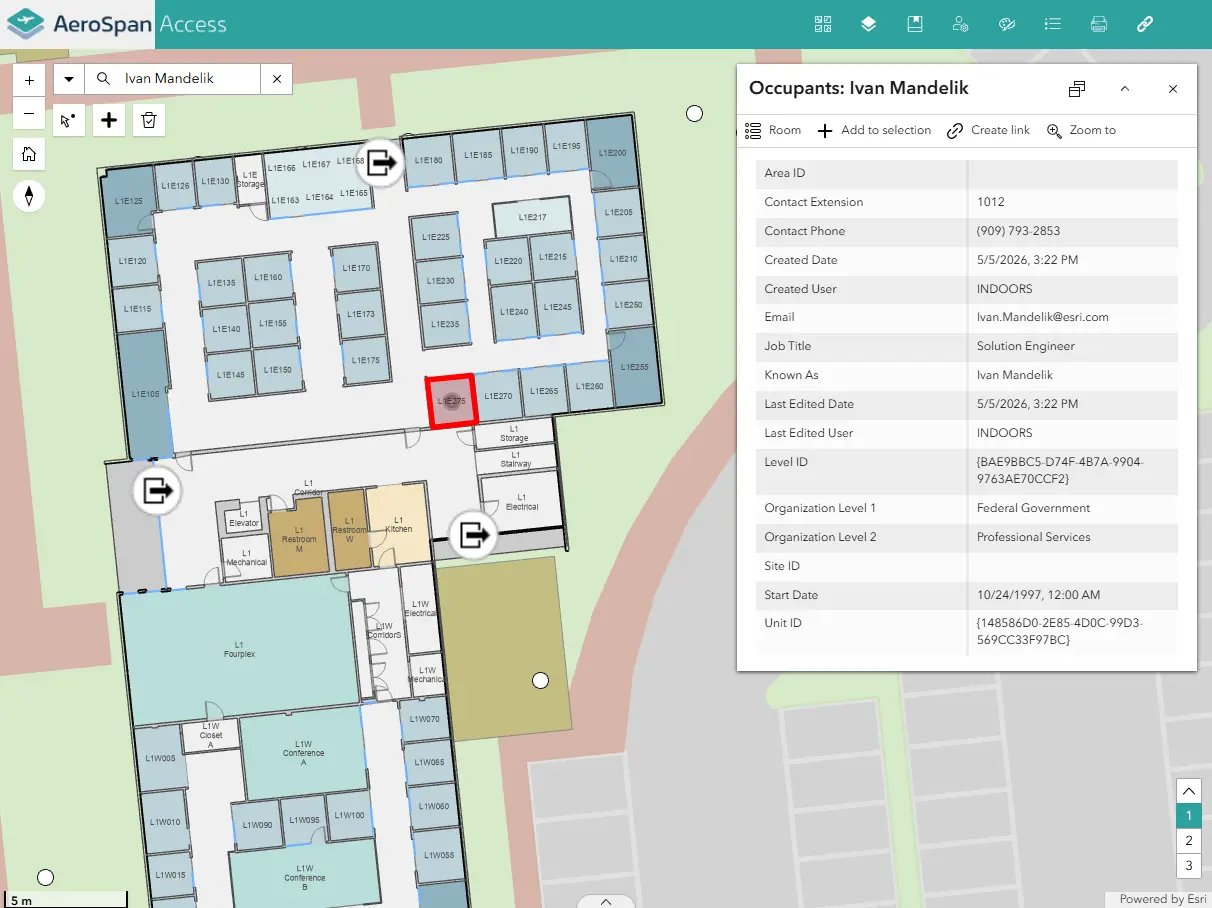Click the Level ID GUID value

[x=1060, y=471]
